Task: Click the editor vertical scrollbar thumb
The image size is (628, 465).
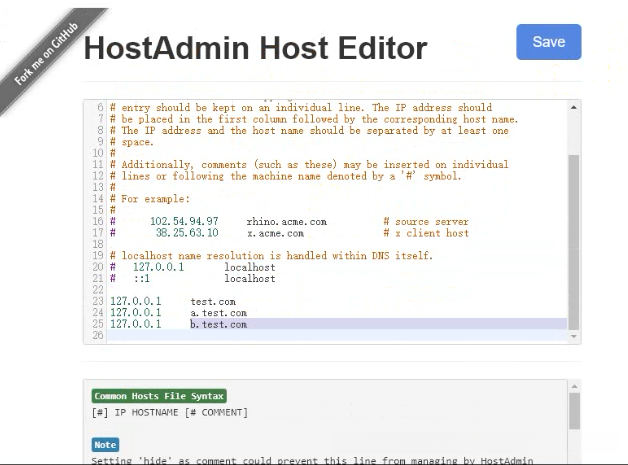Action: [x=574, y=242]
